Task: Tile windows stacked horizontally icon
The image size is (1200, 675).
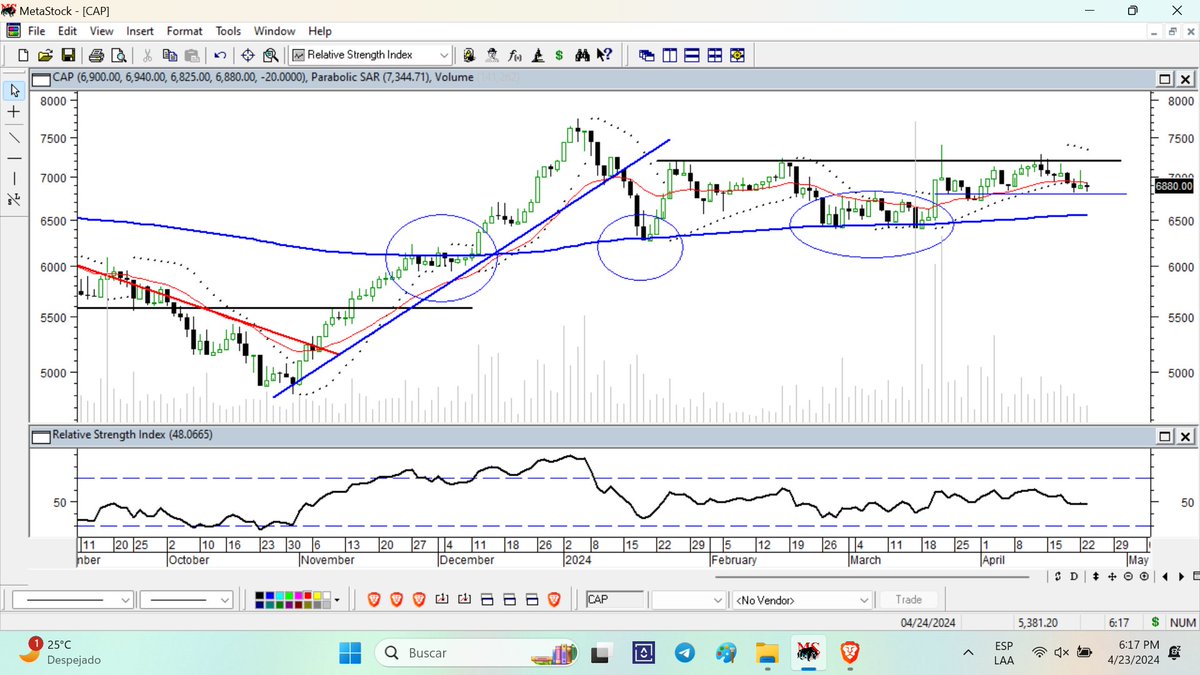Action: pyautogui.click(x=692, y=55)
